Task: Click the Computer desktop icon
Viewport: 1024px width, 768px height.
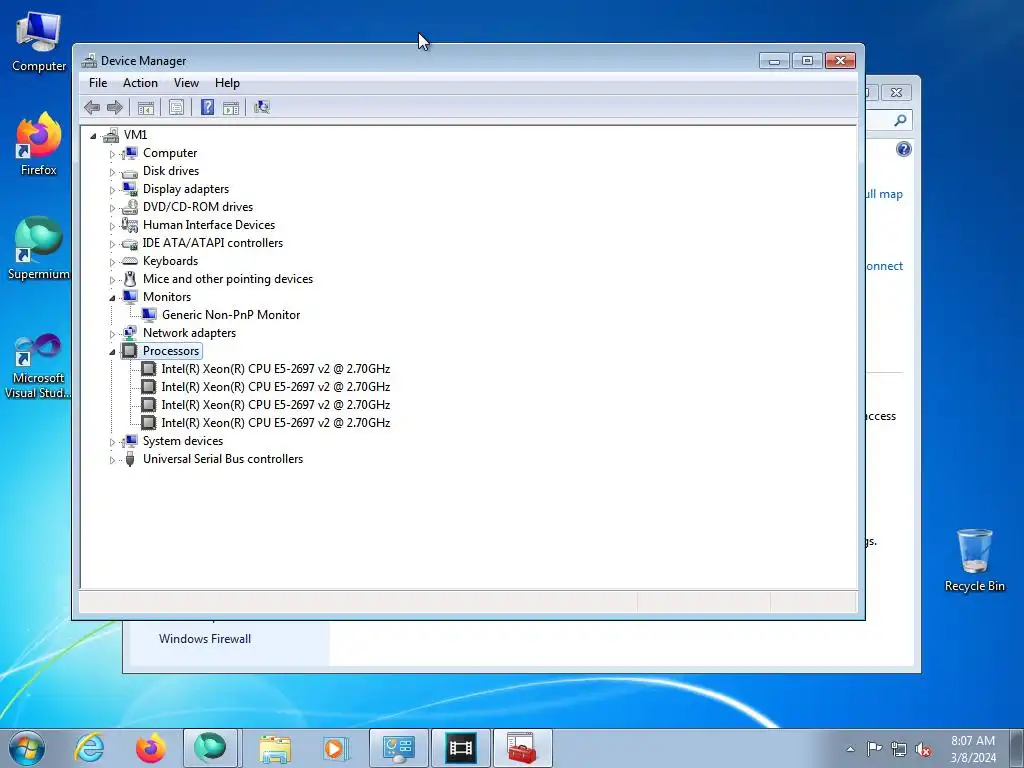Action: tap(39, 42)
